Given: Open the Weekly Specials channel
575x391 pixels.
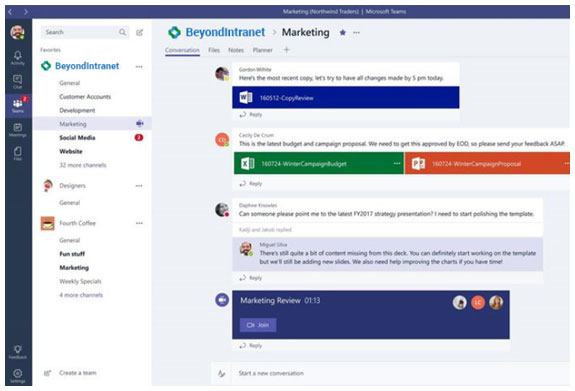Looking at the screenshot, I should 80,281.
